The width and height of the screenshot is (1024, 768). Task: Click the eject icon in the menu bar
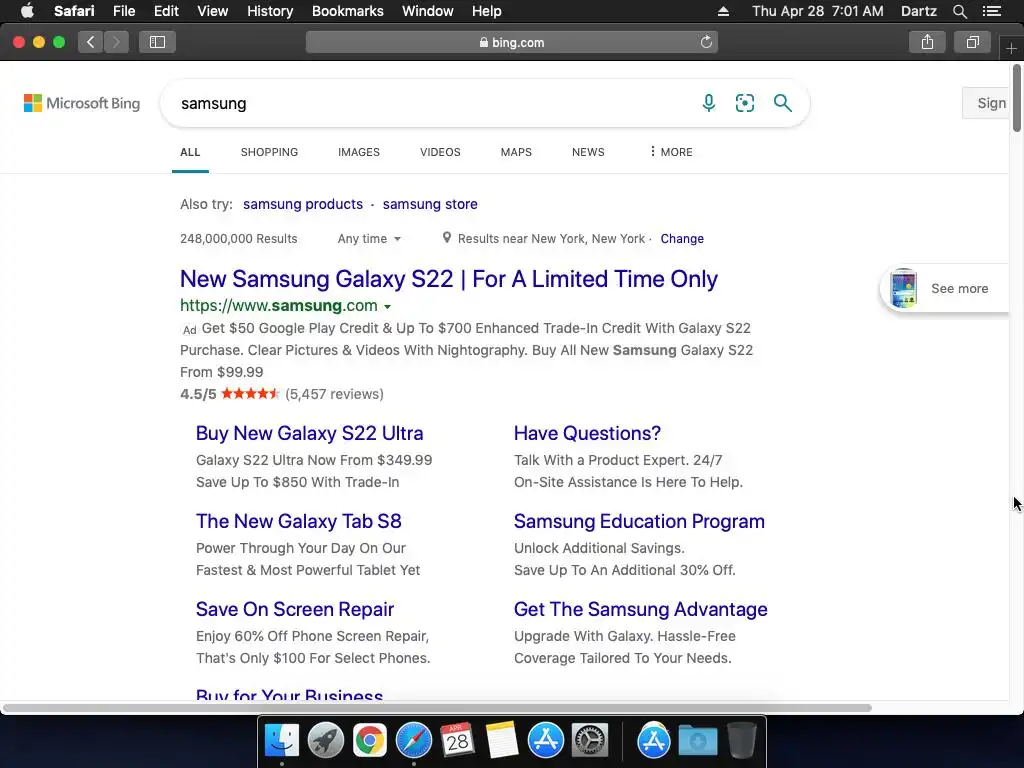[x=723, y=11]
